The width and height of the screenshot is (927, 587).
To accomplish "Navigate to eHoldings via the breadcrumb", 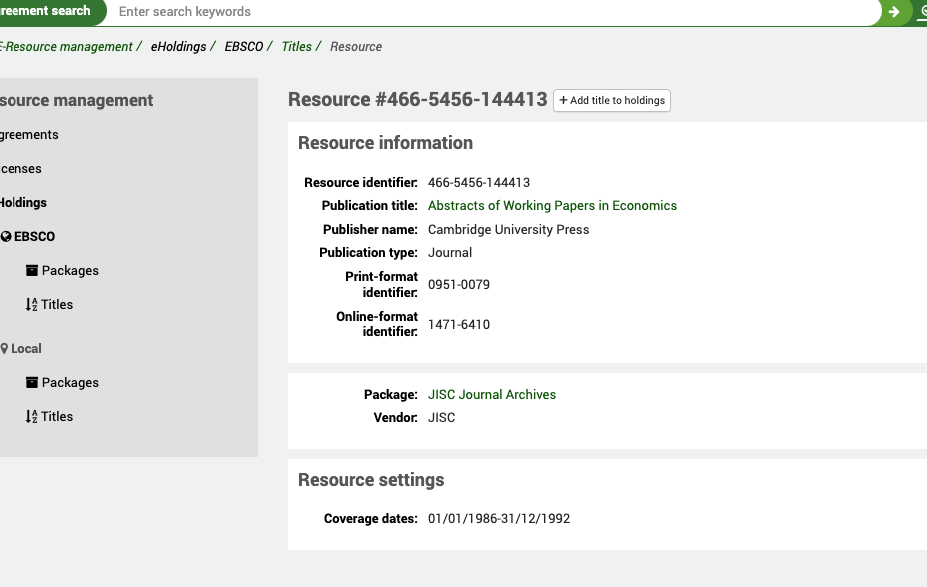I will coord(180,46).
